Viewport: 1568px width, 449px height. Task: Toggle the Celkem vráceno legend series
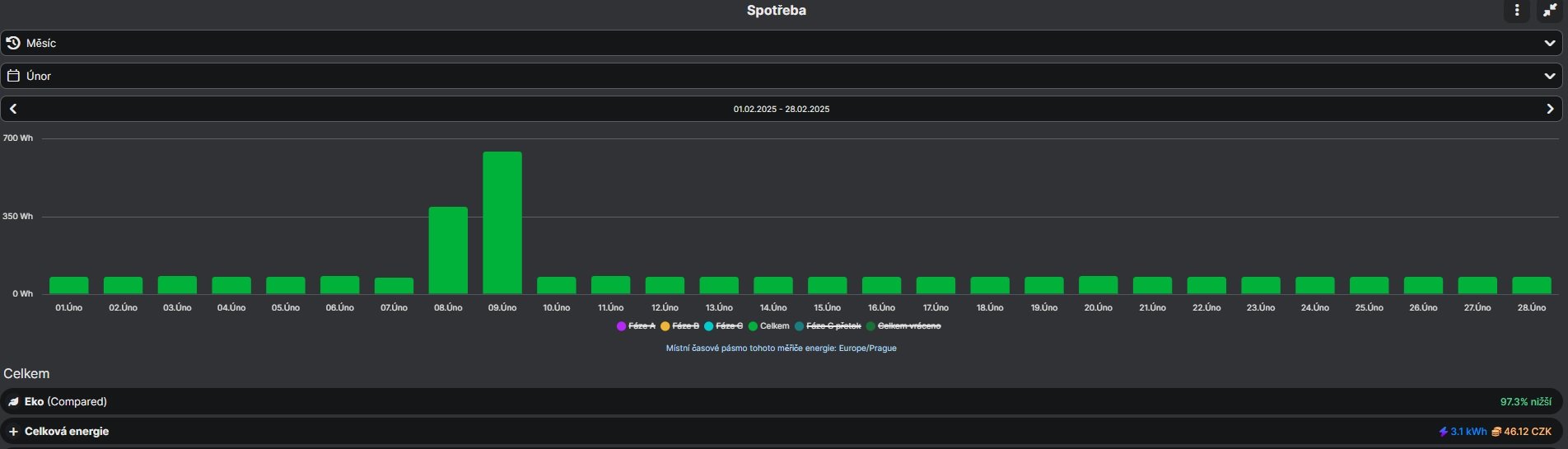pos(903,326)
